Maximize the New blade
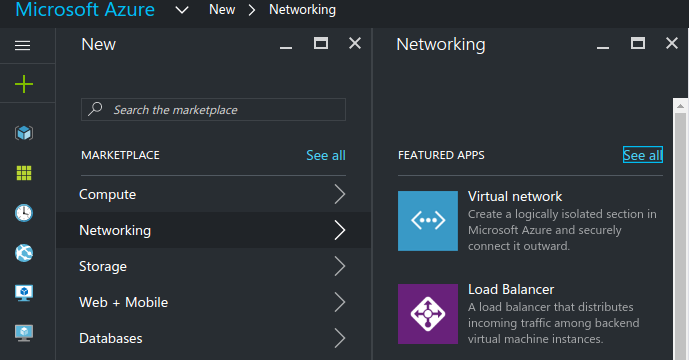Viewport: 689px width, 360px height. (x=321, y=43)
